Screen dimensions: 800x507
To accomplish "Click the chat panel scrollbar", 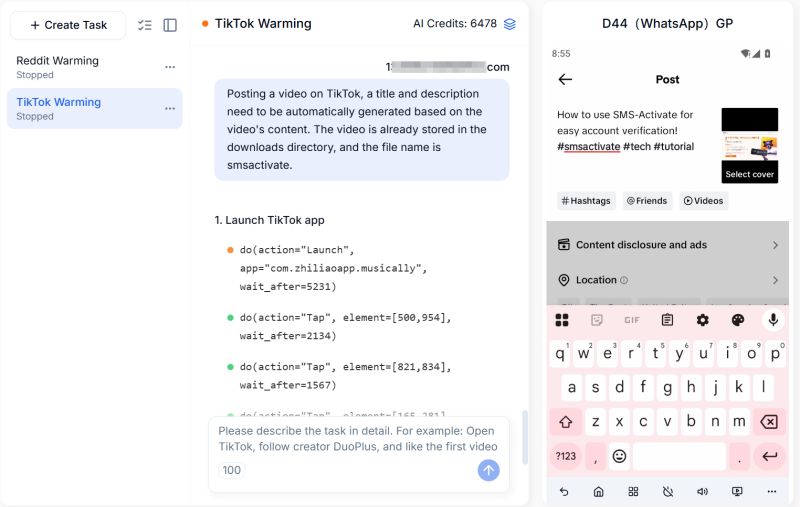I will coord(524,437).
